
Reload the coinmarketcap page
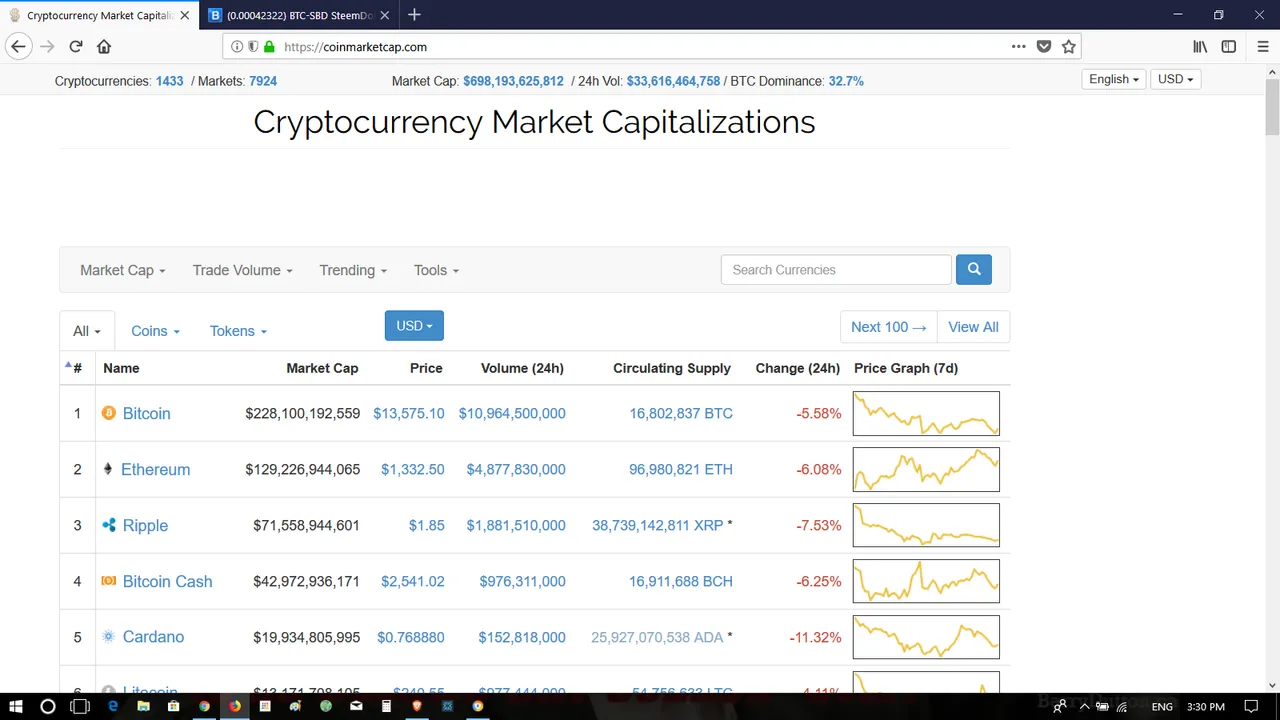75,46
